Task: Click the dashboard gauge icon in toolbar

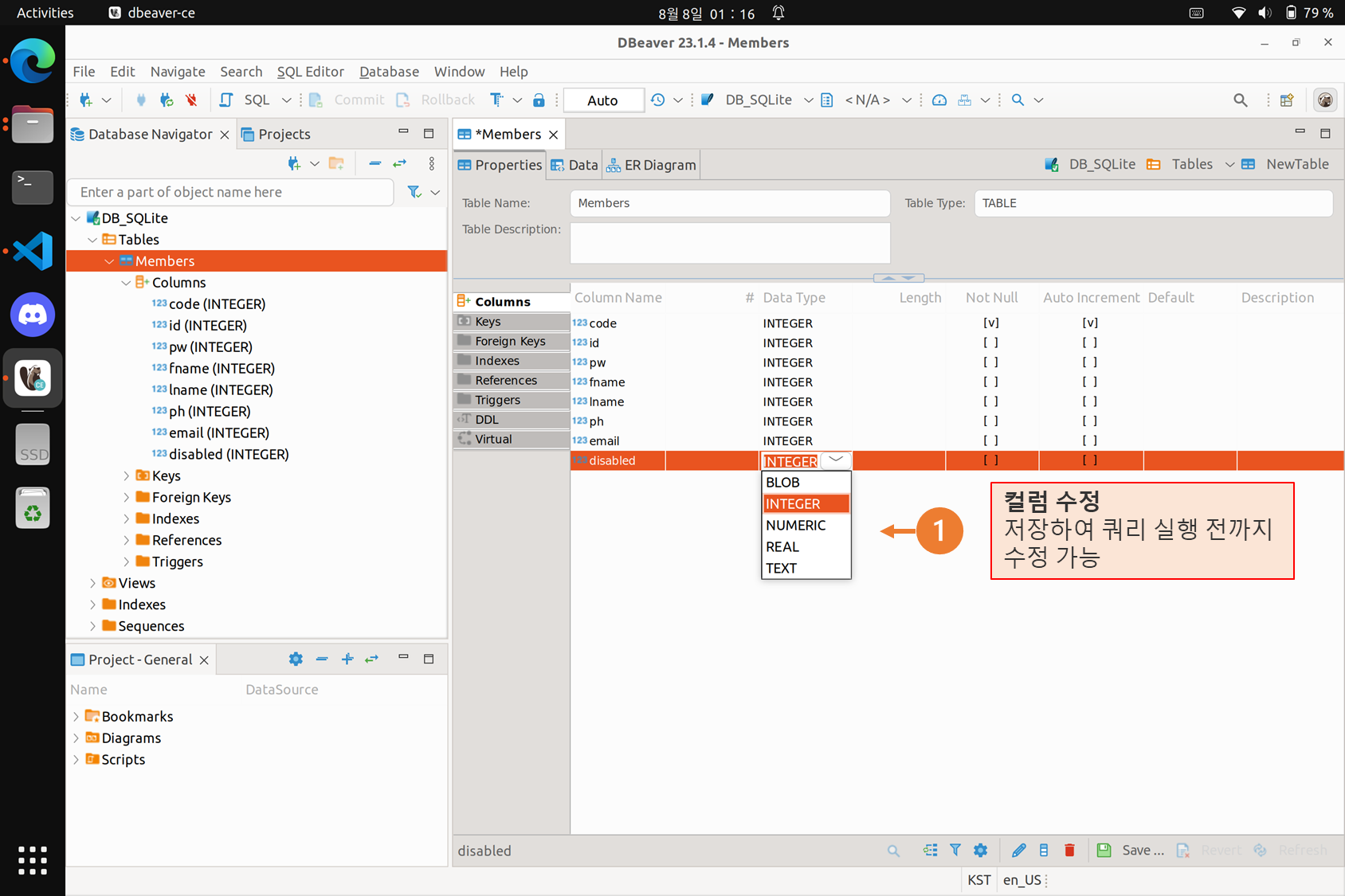Action: [x=939, y=100]
